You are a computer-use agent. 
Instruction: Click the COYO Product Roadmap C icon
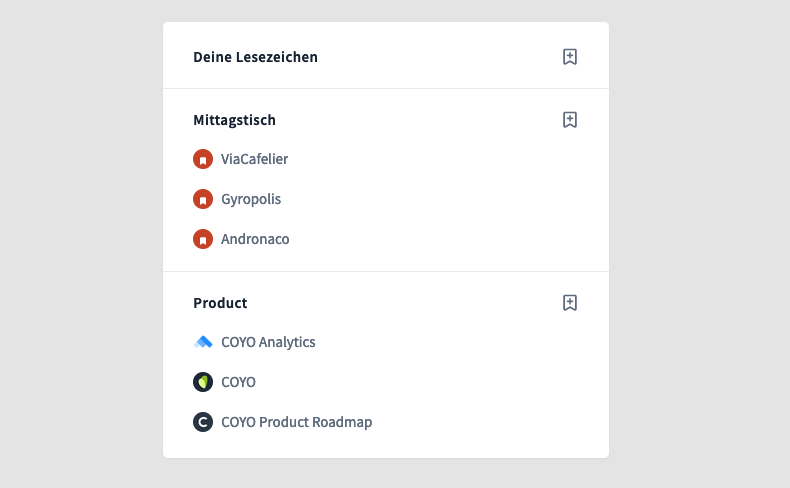click(203, 422)
